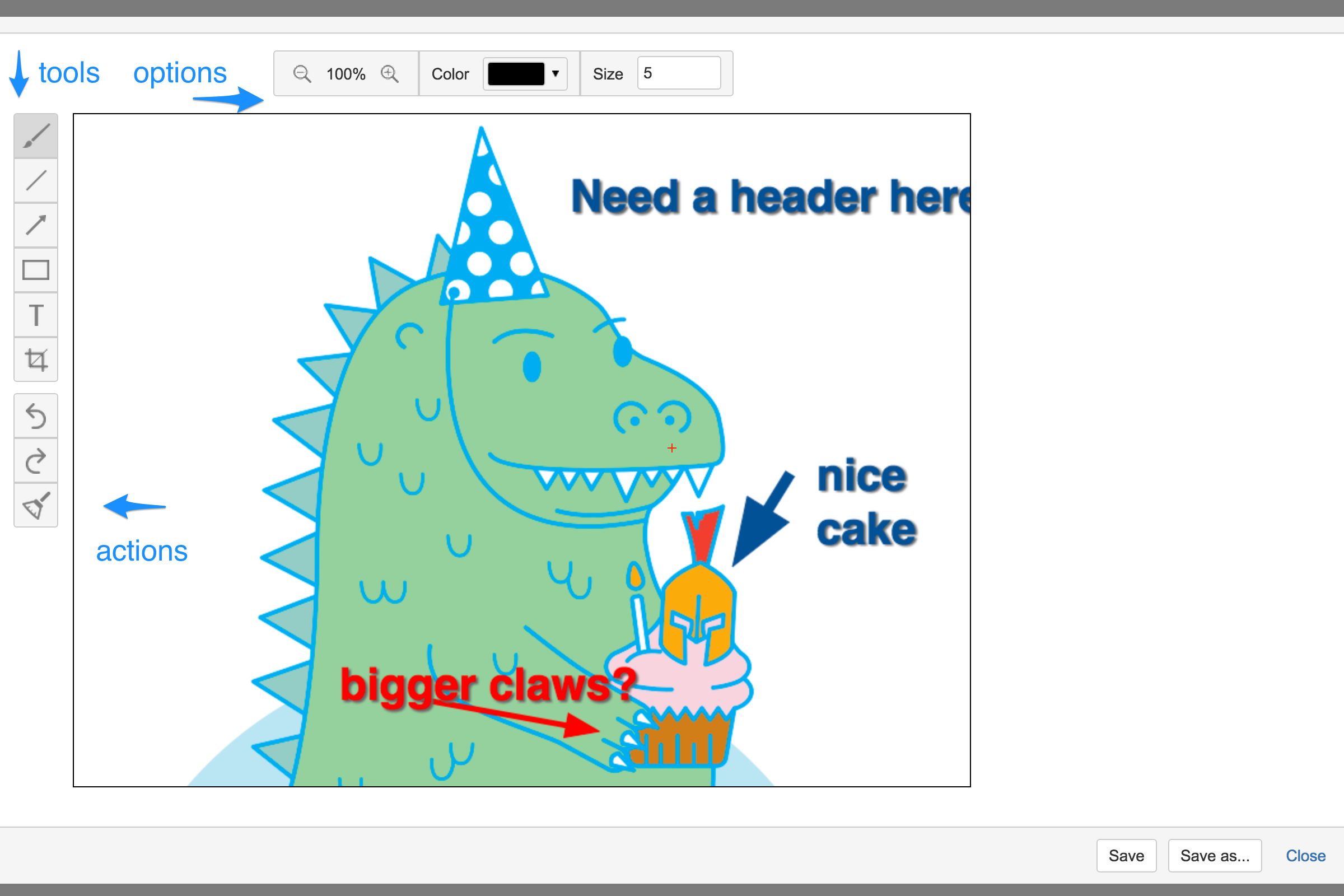Select the Crop tool
Image resolution: width=1344 pixels, height=896 pixels.
pos(35,360)
